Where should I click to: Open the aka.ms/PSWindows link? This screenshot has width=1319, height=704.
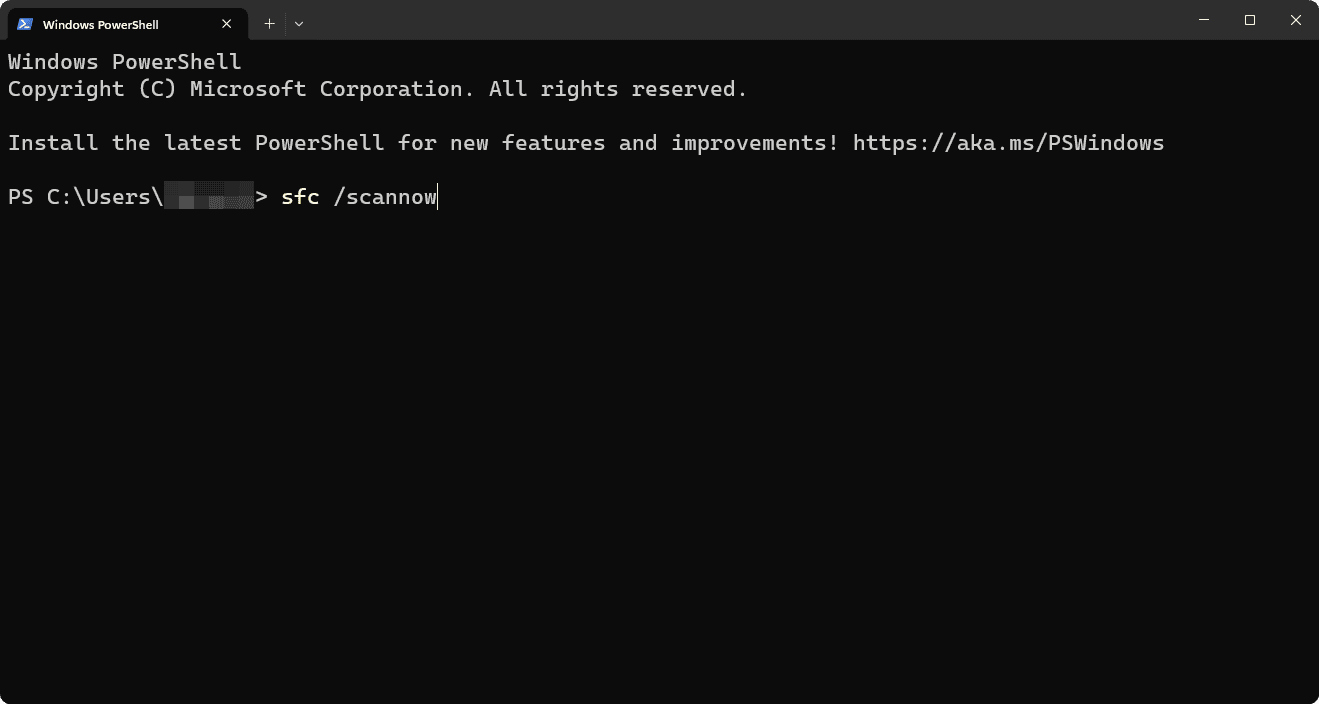pyautogui.click(x=1008, y=143)
